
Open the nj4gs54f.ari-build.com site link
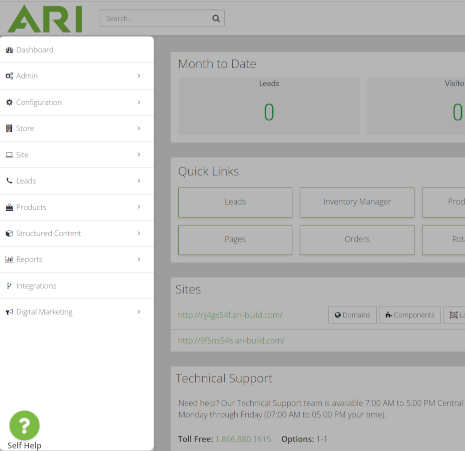[x=230, y=315]
